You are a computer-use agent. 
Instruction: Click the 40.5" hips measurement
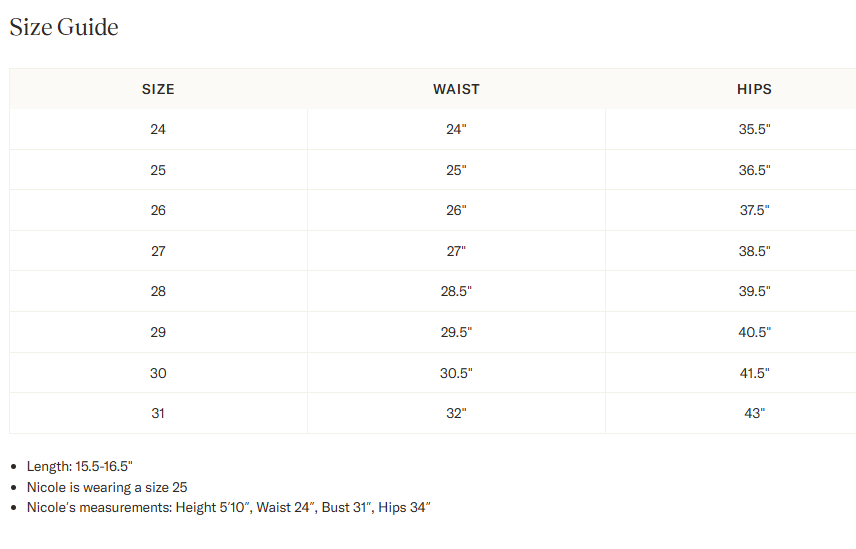pyautogui.click(x=754, y=332)
